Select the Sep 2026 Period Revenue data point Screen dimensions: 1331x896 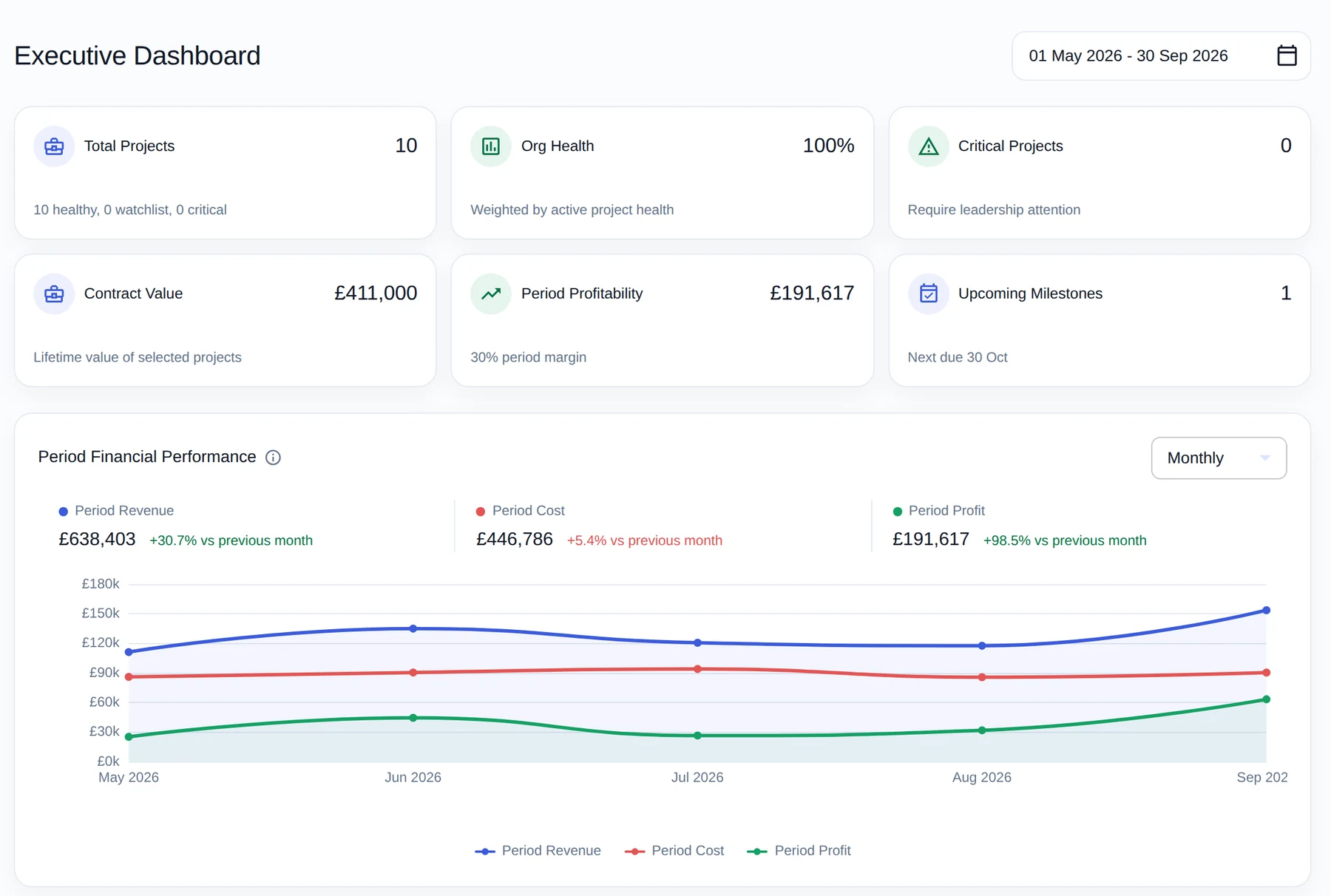(x=1266, y=611)
